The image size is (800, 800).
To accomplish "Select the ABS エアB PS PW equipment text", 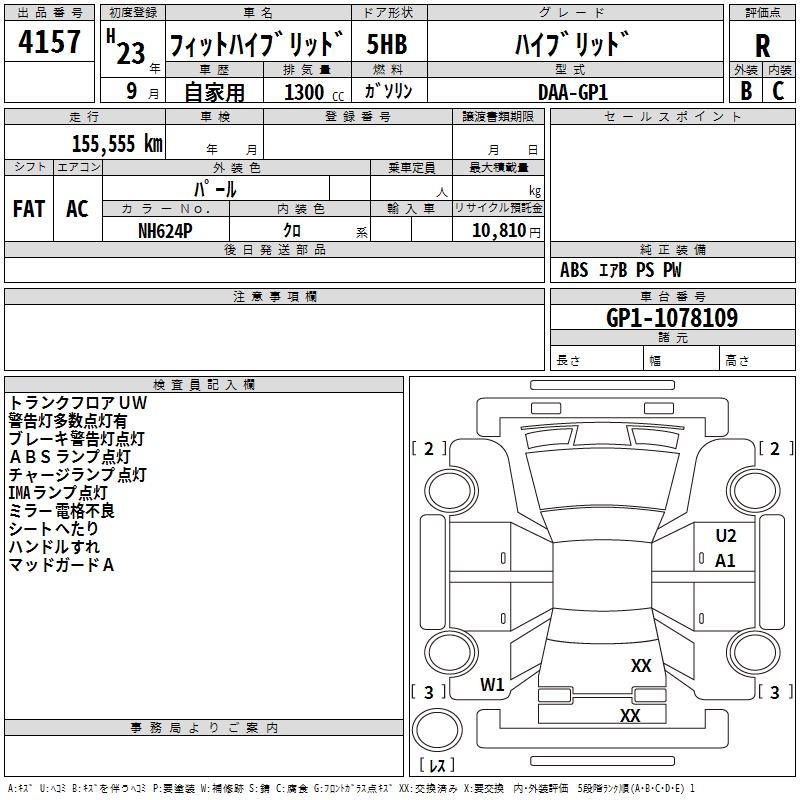I will click(621, 270).
